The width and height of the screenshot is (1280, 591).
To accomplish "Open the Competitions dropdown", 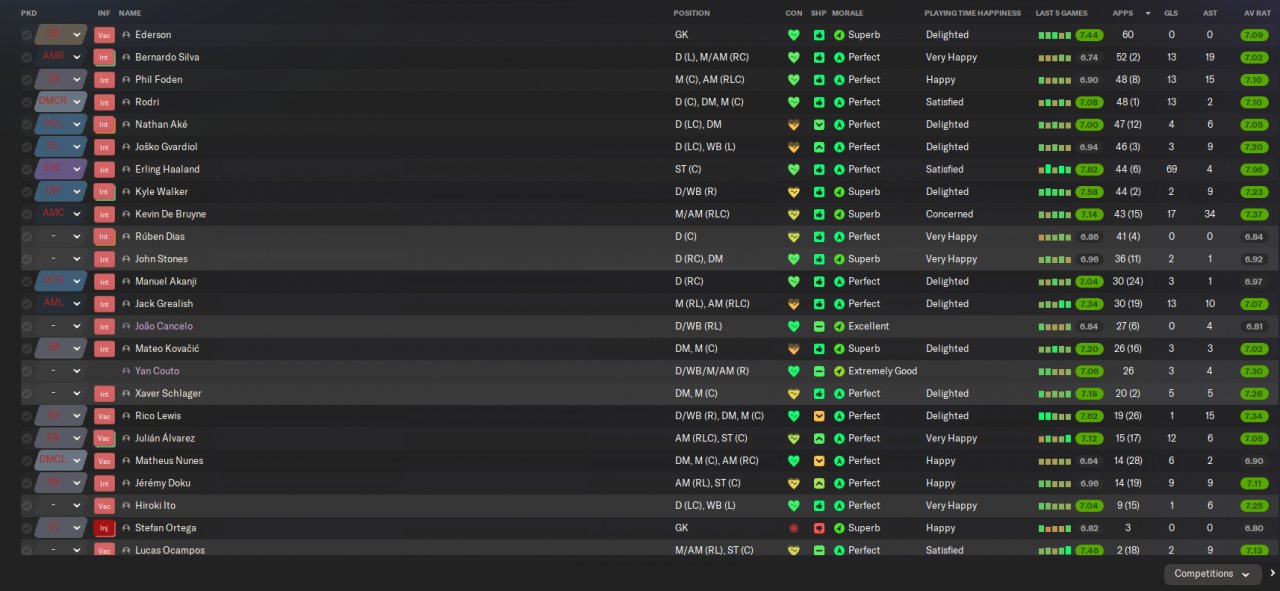I will [1212, 574].
